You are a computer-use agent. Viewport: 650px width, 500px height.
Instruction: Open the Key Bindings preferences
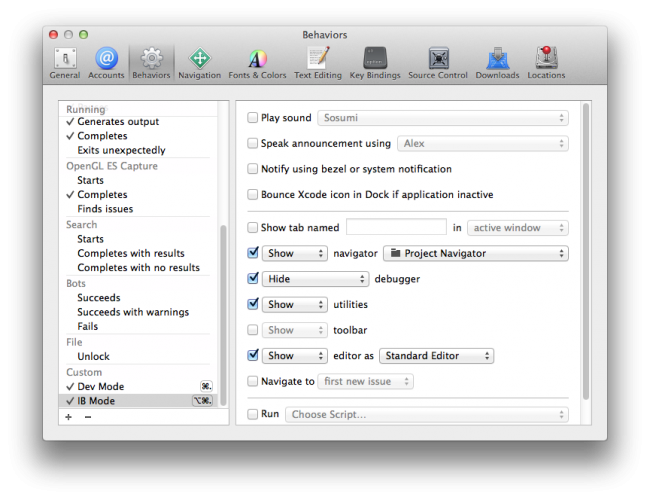click(x=375, y=63)
